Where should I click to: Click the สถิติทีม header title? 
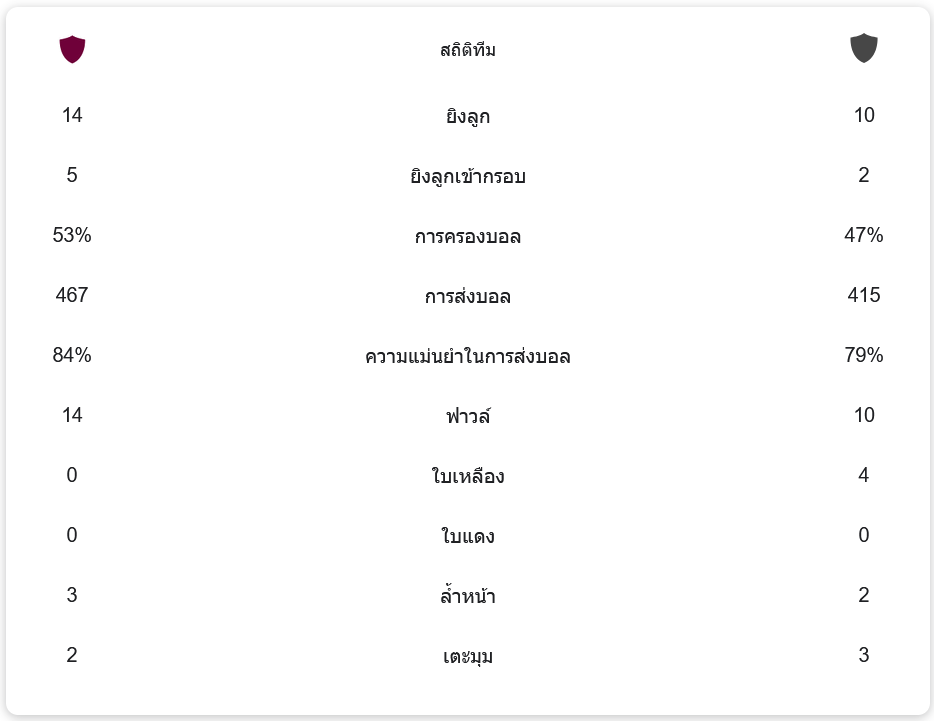(467, 50)
